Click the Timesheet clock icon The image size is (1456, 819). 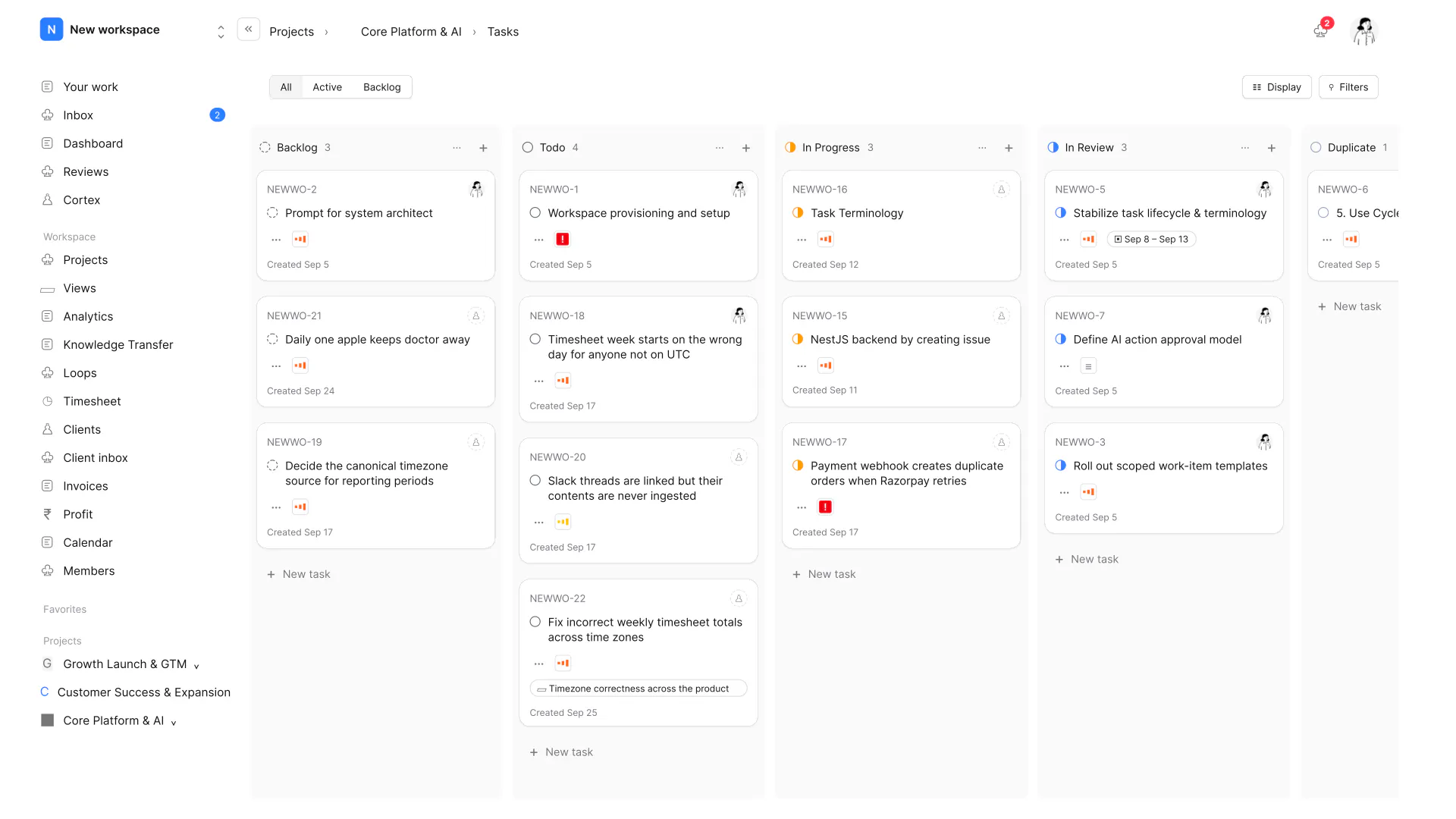(x=47, y=401)
